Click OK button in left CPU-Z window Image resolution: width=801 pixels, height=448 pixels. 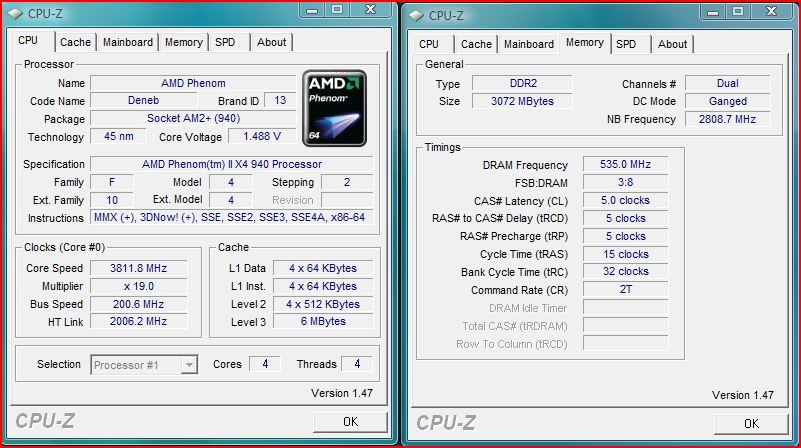350,422
